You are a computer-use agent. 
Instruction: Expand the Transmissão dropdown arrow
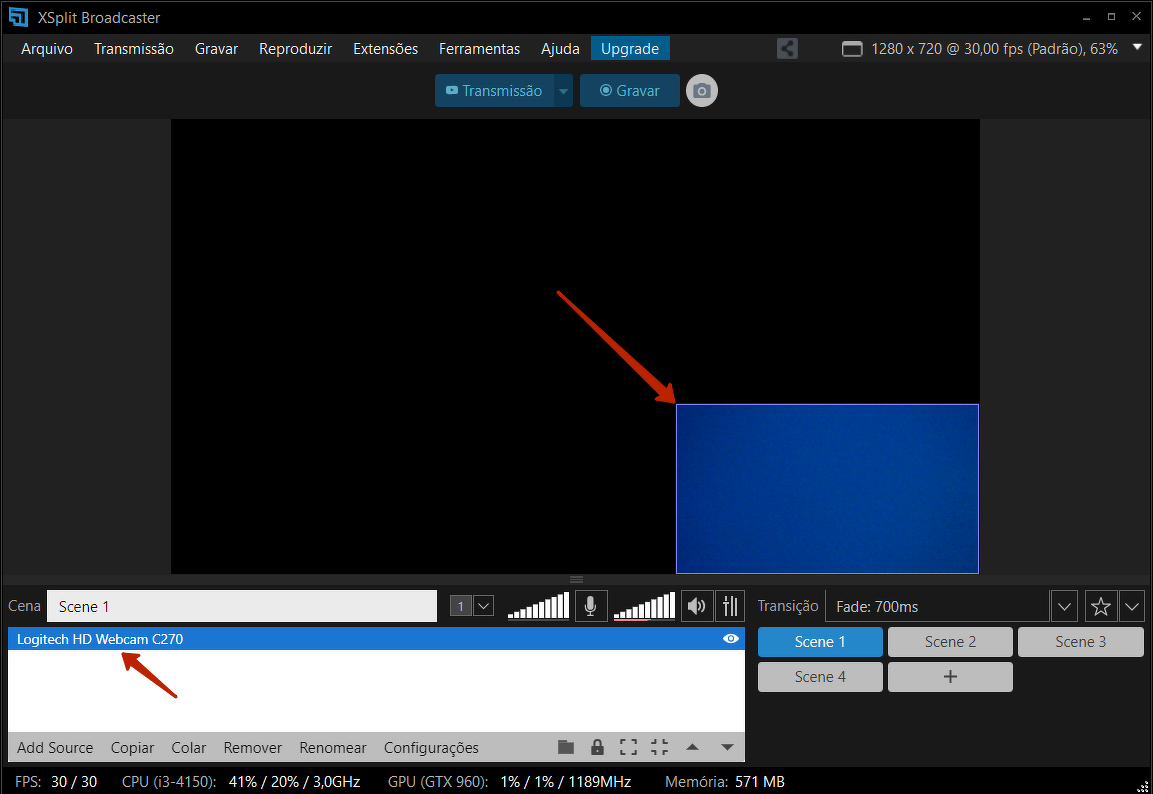[564, 91]
